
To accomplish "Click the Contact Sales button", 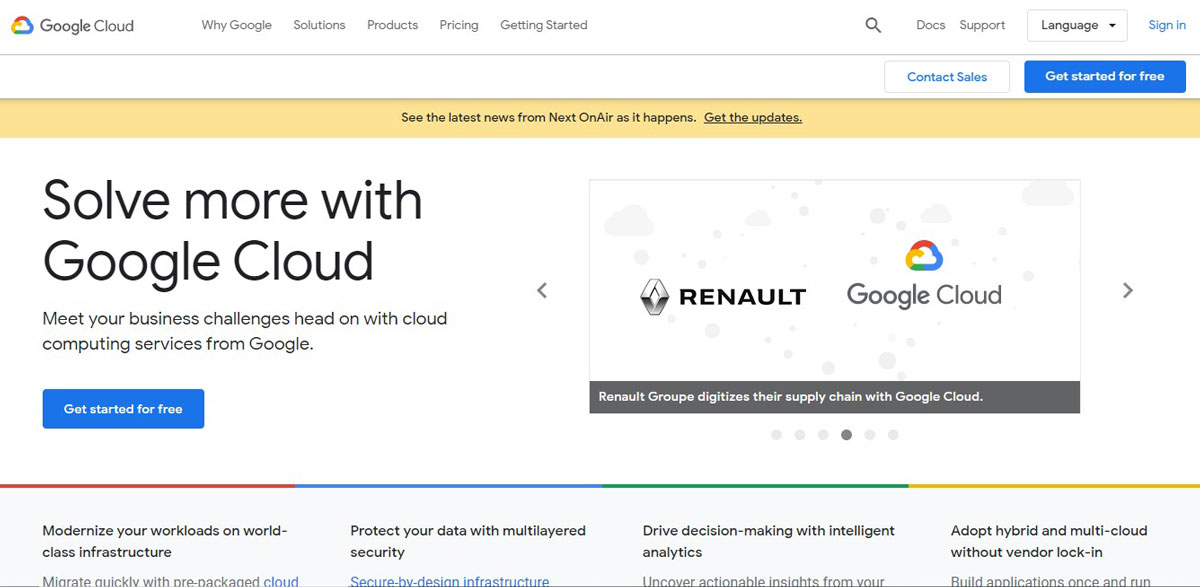I will pos(947,77).
